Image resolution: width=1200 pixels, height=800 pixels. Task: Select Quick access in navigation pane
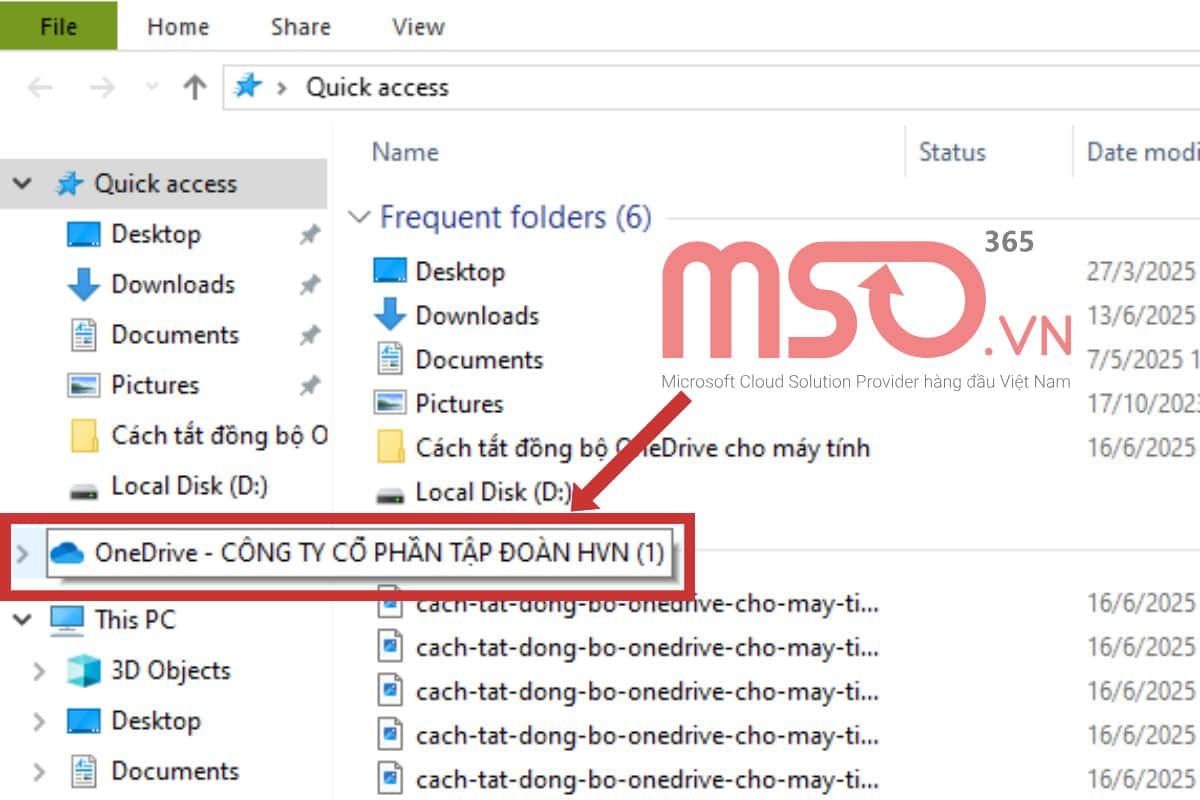165,184
